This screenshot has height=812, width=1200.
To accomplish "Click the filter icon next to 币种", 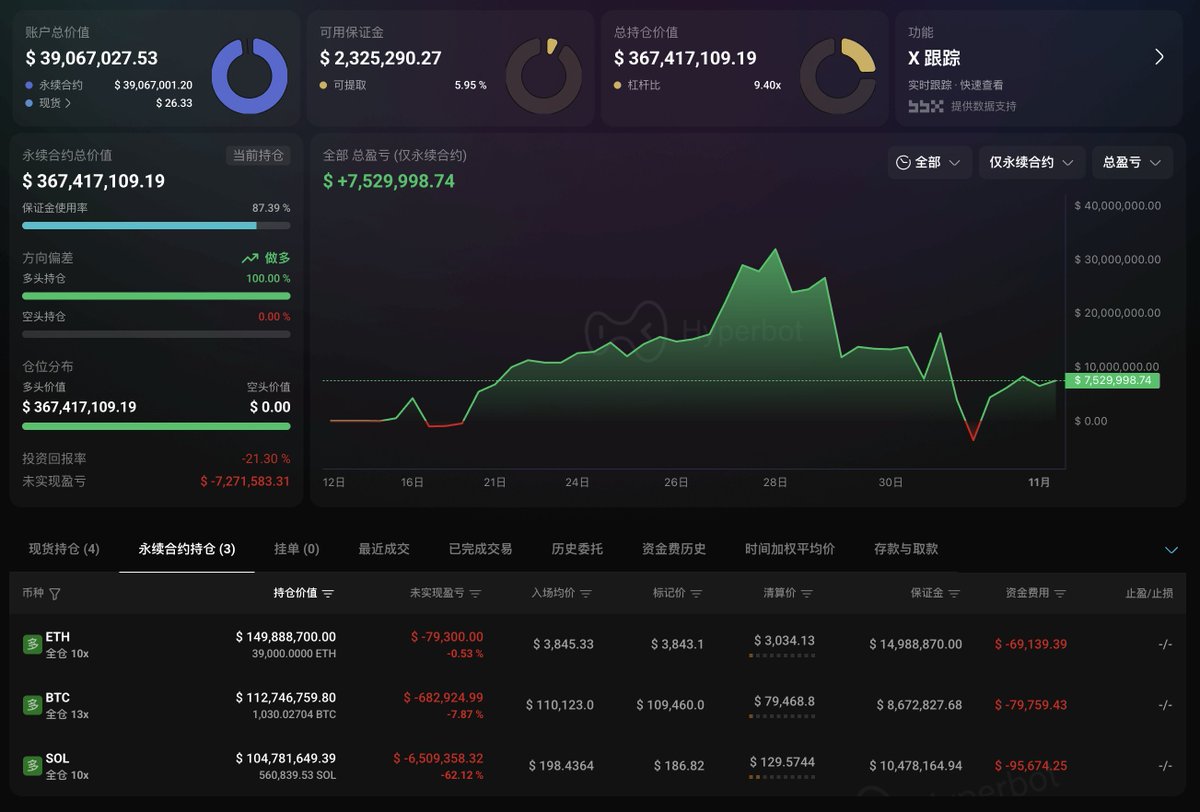I will [x=55, y=594].
